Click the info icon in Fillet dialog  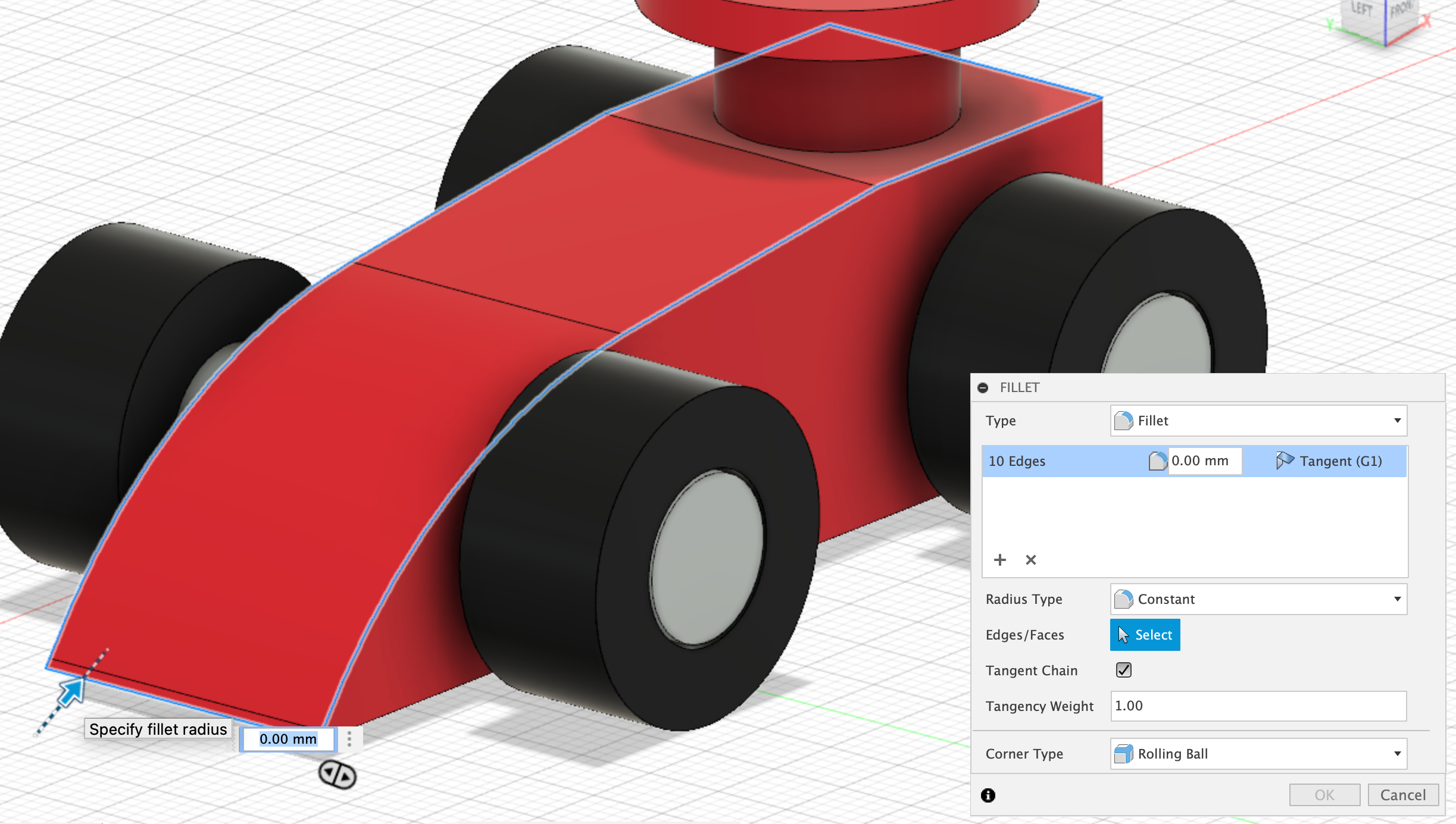pos(988,795)
